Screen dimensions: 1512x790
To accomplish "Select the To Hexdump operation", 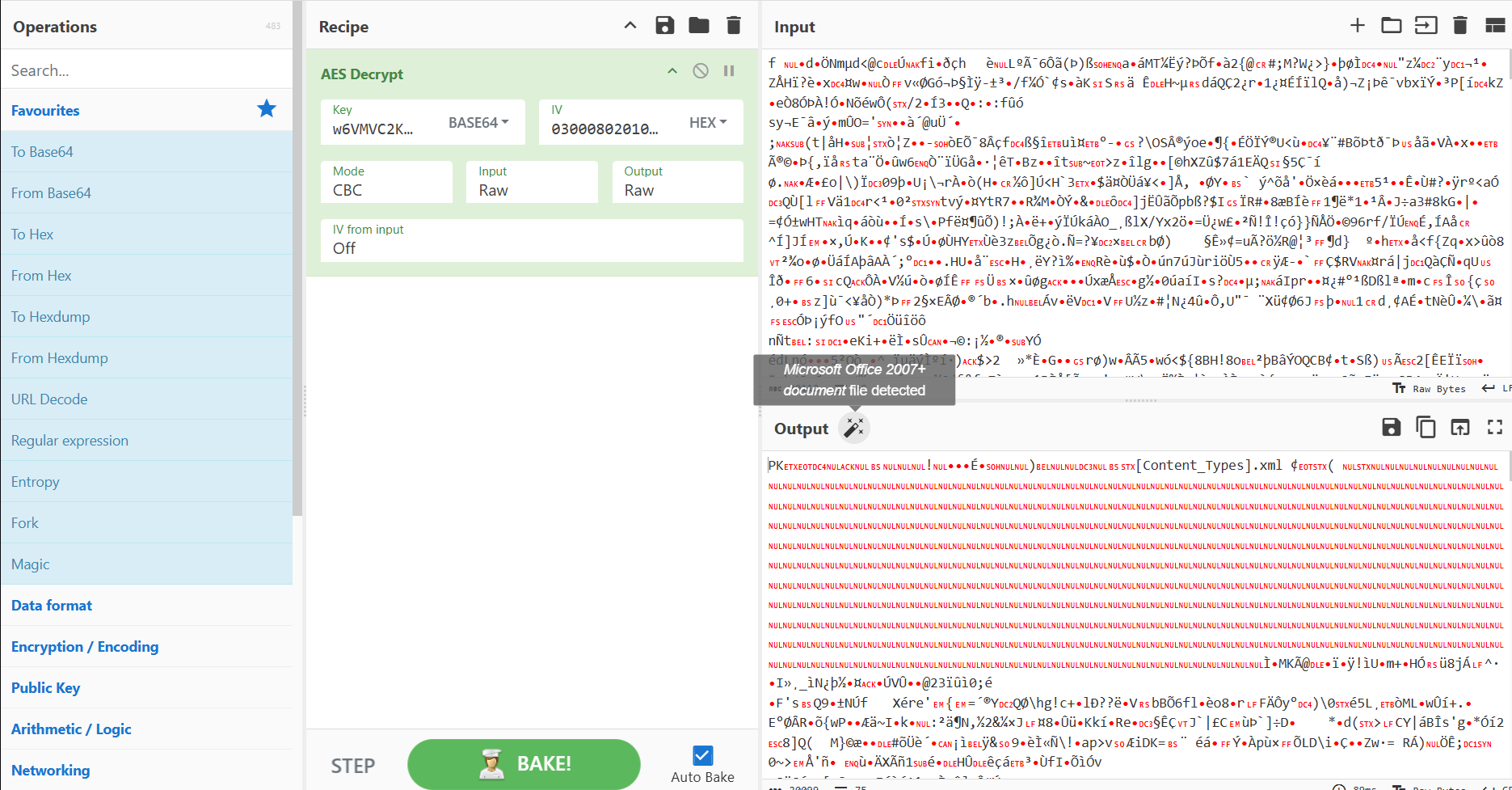I will pos(146,316).
